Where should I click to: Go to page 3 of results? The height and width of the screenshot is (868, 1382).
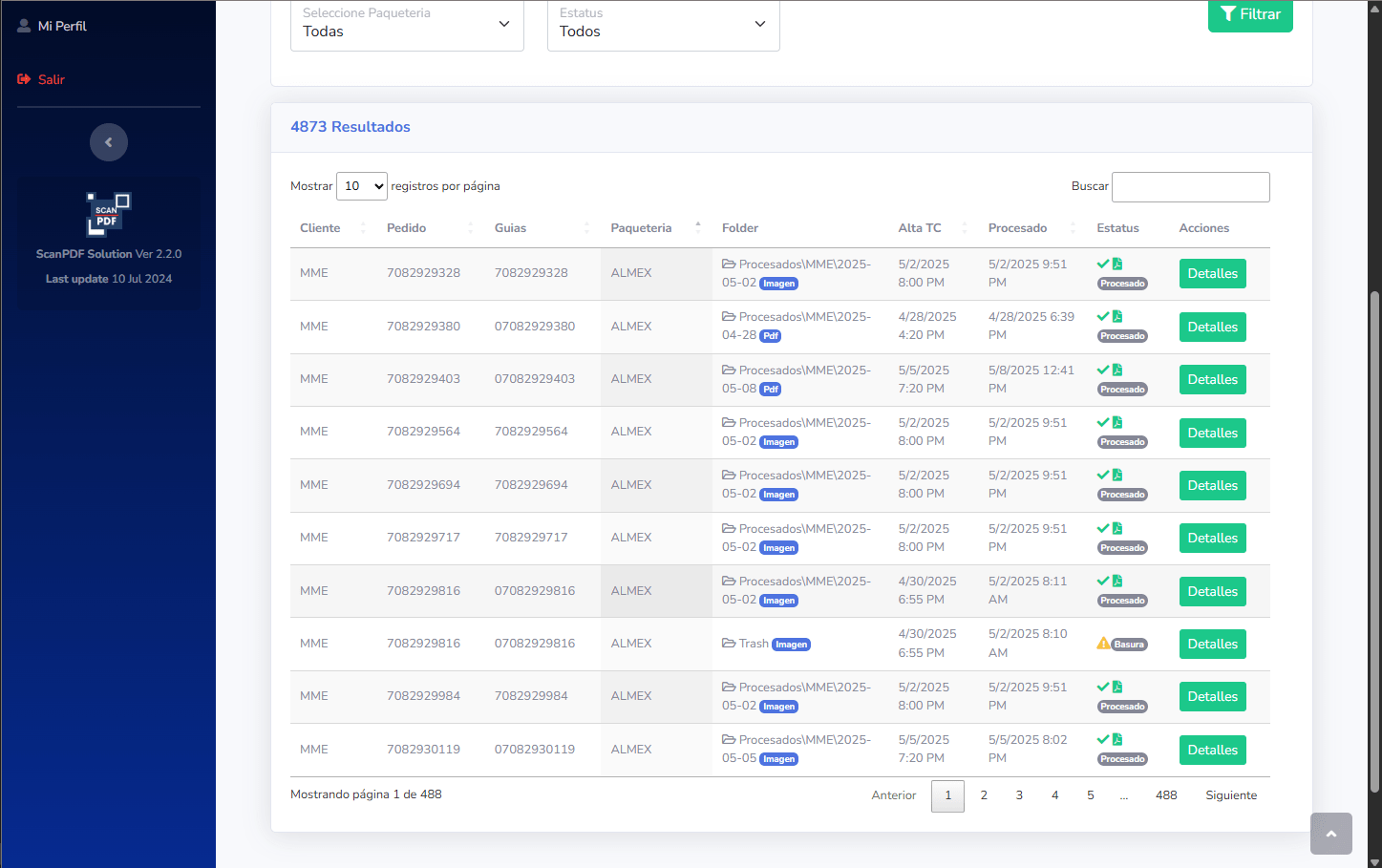pyautogui.click(x=1019, y=795)
